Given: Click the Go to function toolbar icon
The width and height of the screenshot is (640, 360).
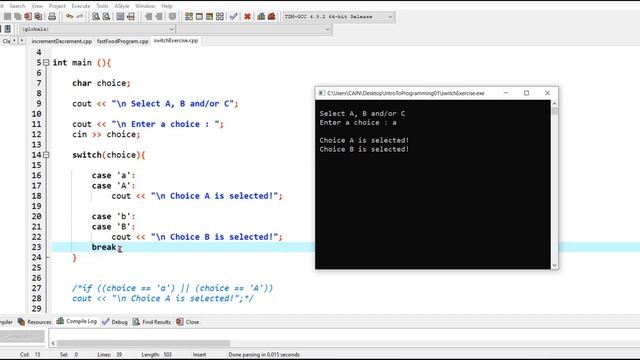Looking at the screenshot, I should (120, 17).
